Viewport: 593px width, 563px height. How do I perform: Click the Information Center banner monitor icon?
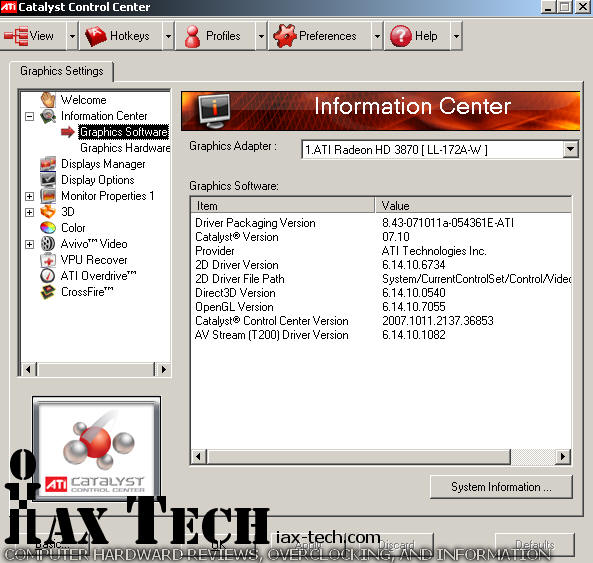[x=214, y=111]
